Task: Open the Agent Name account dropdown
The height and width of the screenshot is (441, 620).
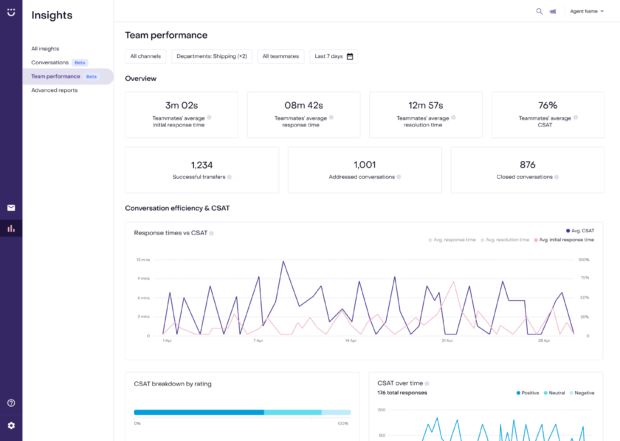Action: point(587,11)
